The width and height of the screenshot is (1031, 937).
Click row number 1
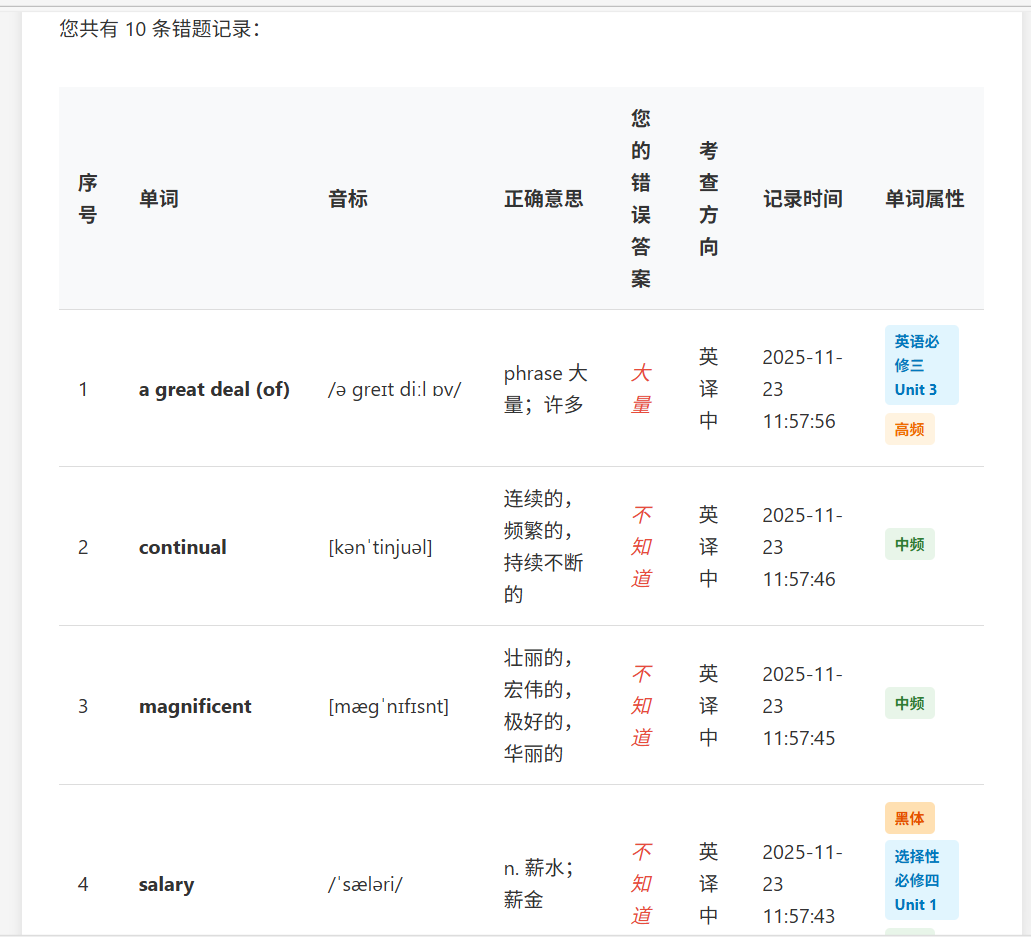pyautogui.click(x=83, y=389)
